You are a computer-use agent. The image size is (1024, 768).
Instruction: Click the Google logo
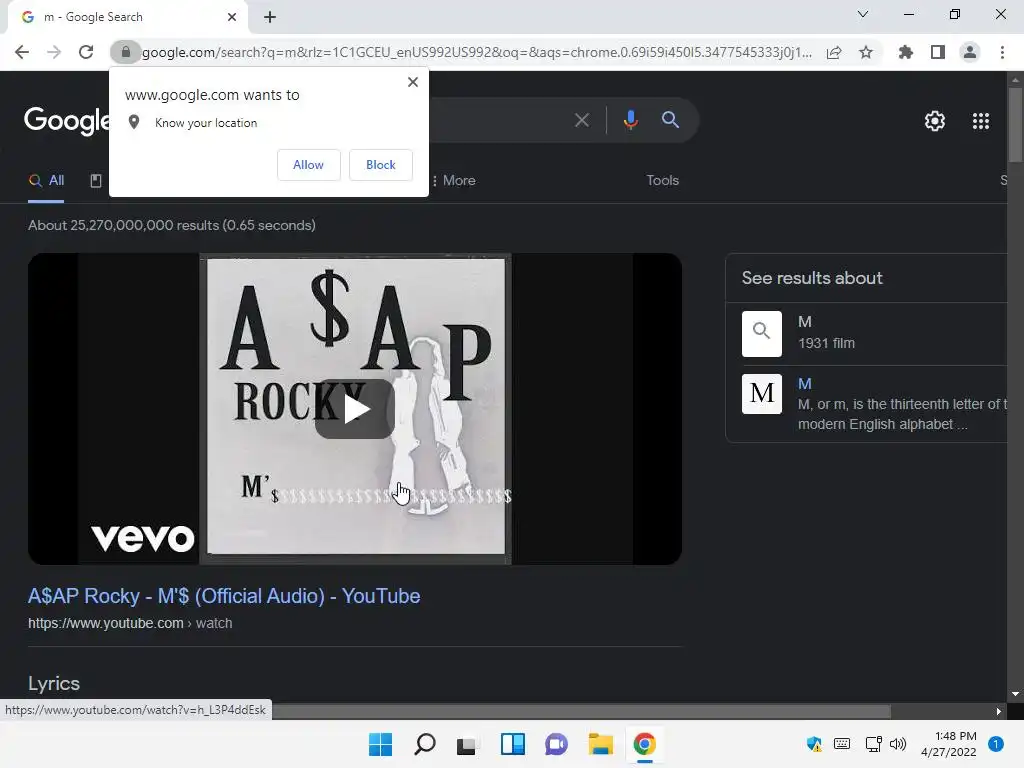pyautogui.click(x=66, y=121)
